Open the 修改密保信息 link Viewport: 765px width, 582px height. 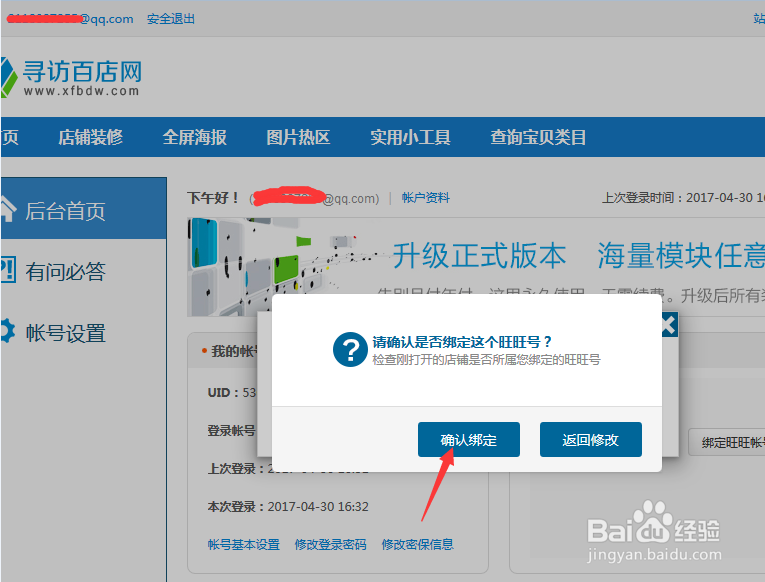tap(417, 544)
